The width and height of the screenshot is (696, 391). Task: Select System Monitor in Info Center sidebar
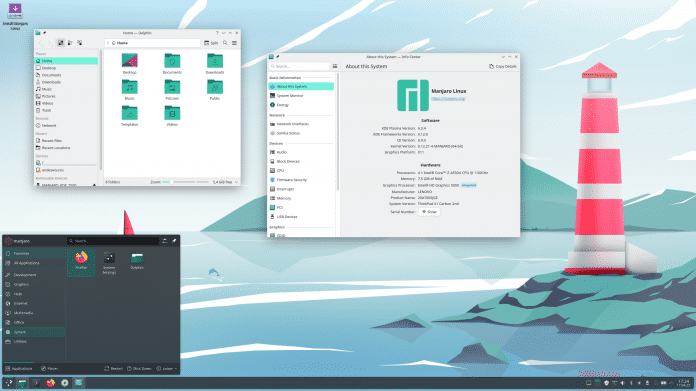click(301, 96)
